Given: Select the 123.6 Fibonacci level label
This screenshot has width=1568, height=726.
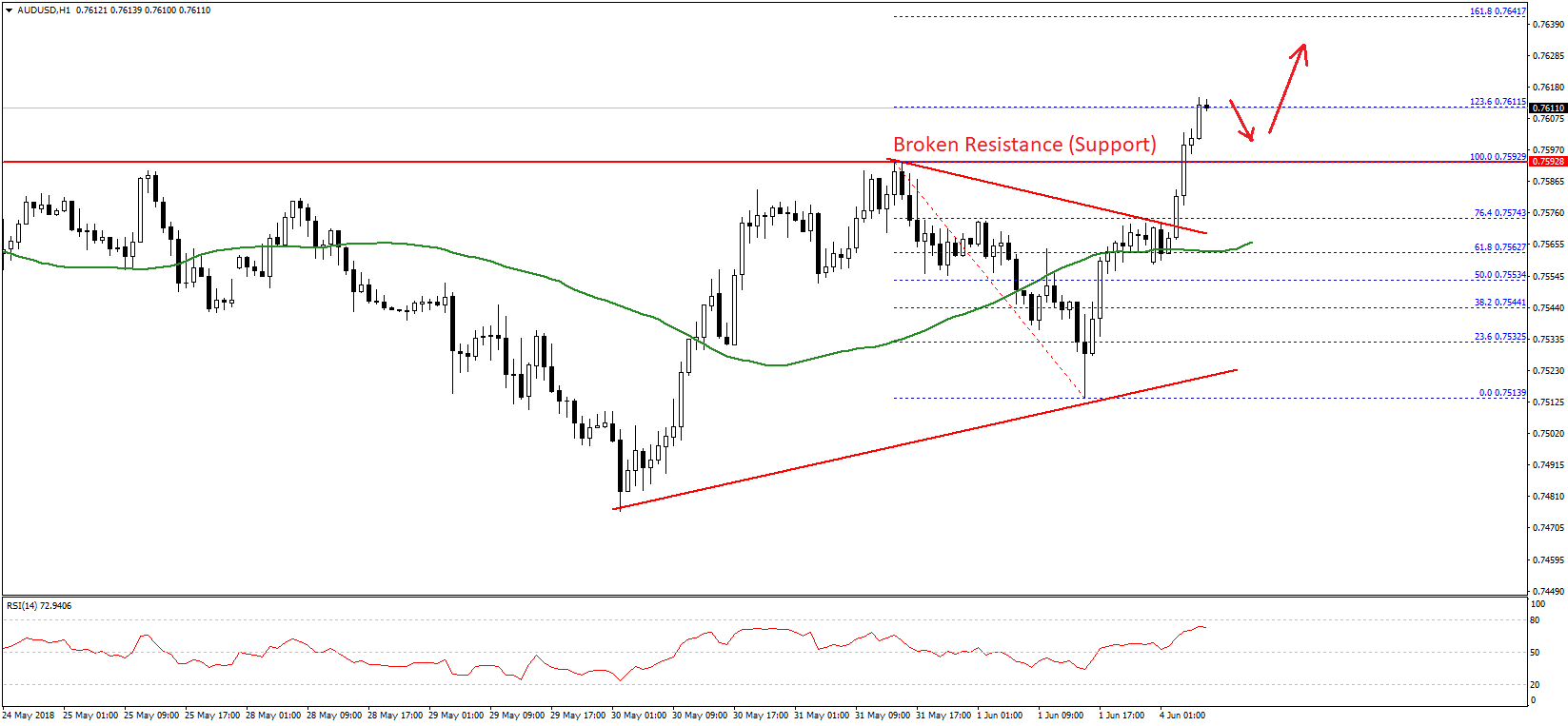Looking at the screenshot, I should pyautogui.click(x=1497, y=102).
